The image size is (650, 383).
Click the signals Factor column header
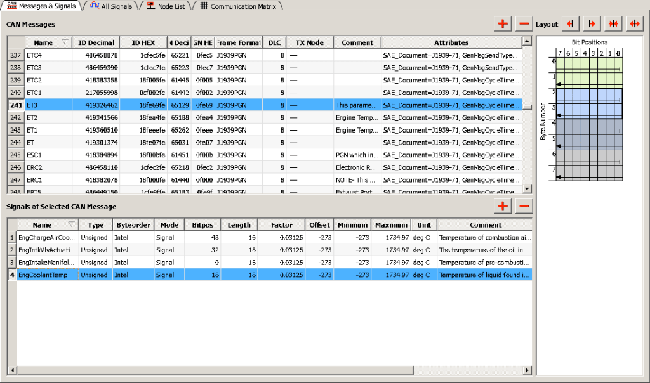(x=281, y=225)
